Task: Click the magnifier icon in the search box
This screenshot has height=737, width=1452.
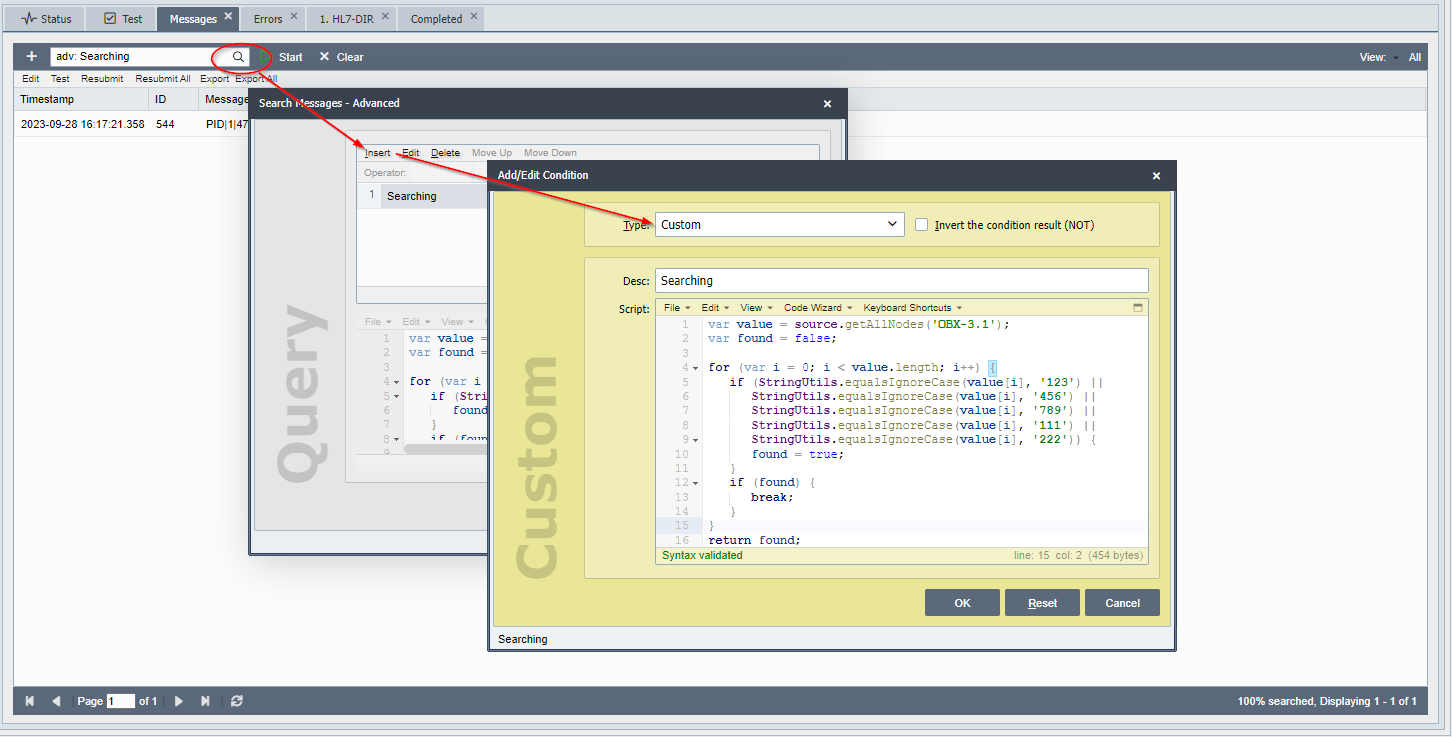Action: 238,57
